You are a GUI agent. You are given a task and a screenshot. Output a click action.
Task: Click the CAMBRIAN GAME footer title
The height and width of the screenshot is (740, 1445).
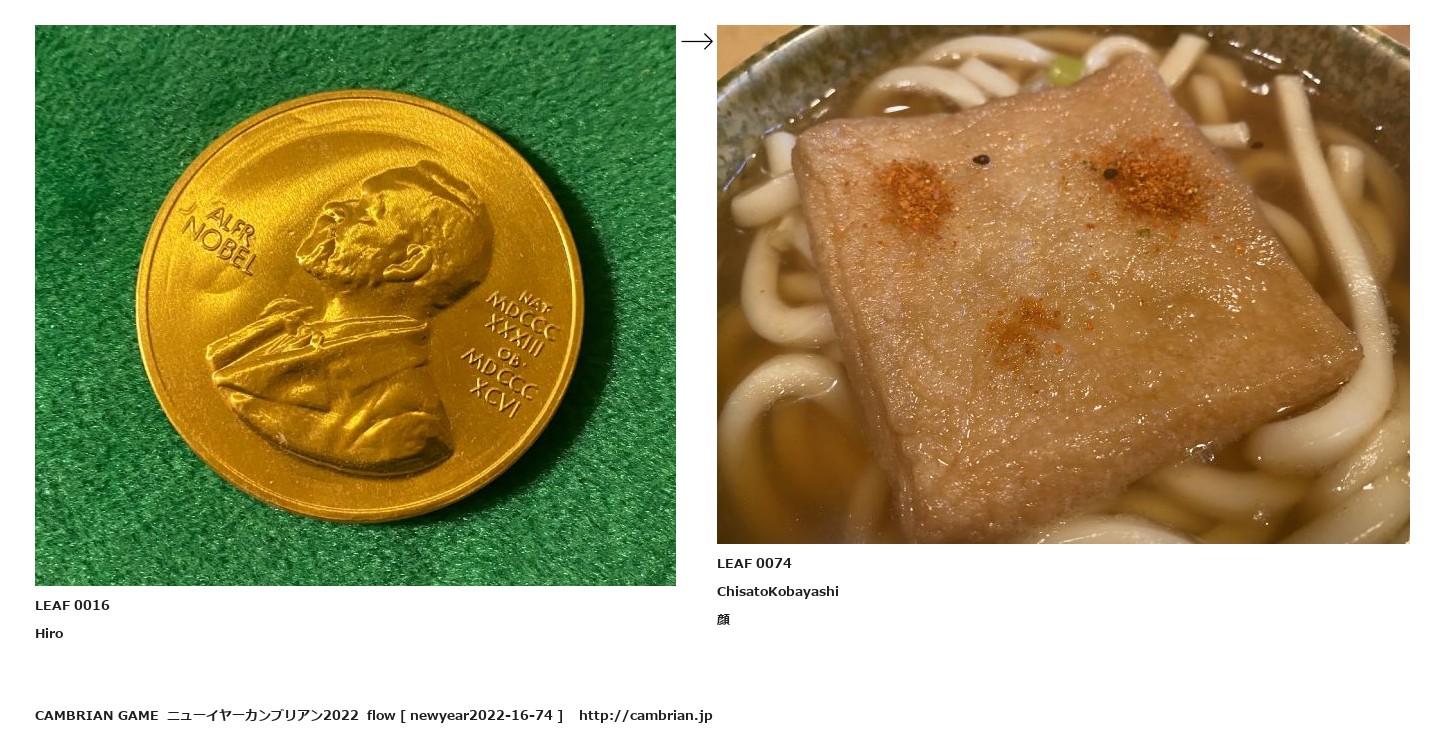(x=97, y=715)
